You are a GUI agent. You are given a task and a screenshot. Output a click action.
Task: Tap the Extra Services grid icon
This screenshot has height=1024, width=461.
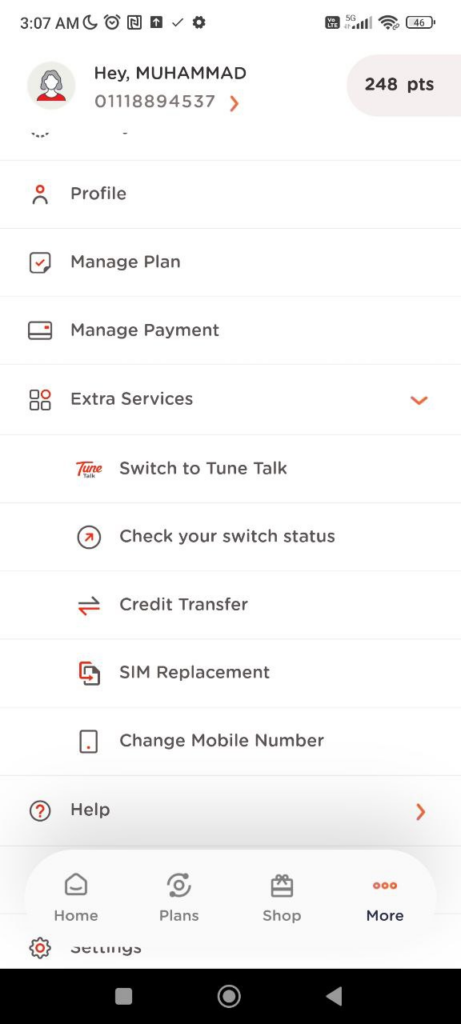(40, 400)
